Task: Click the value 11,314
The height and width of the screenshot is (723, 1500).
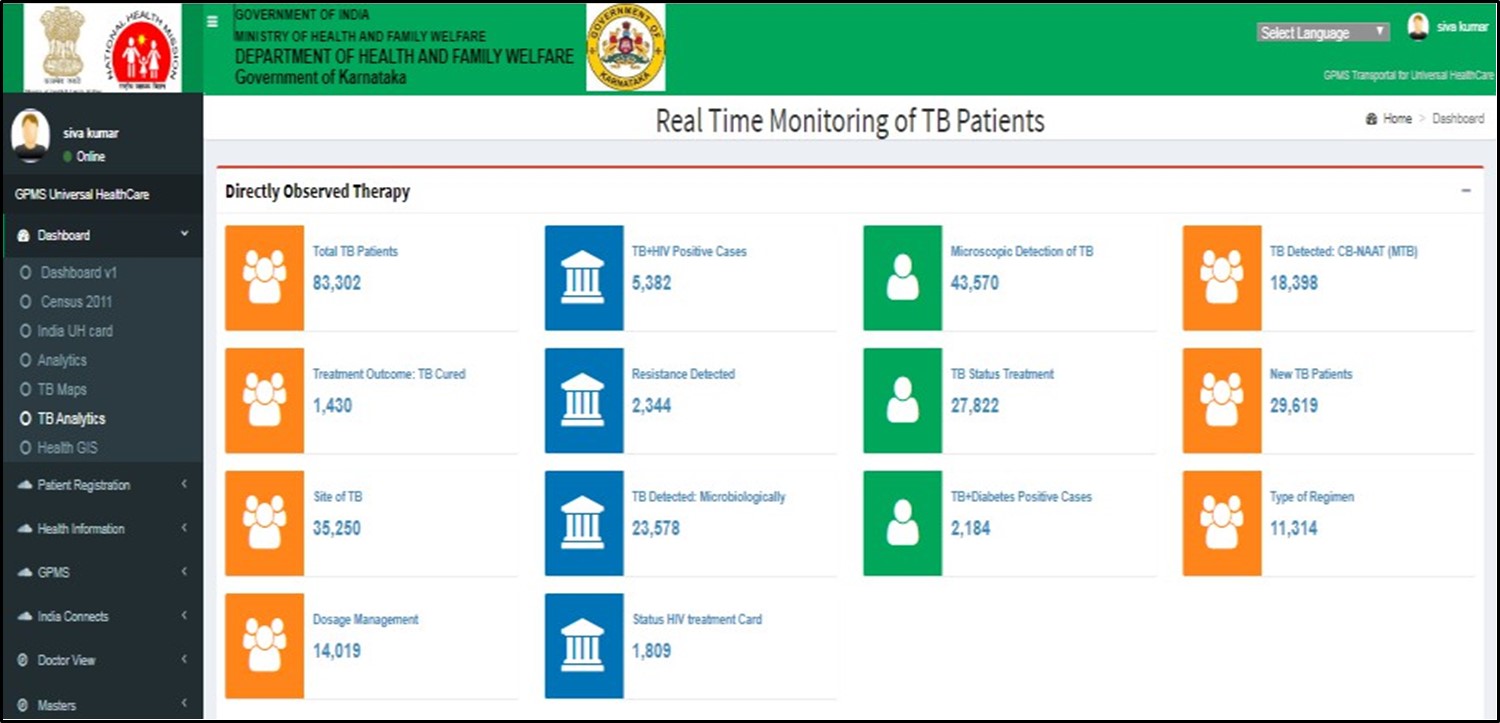Action: click(x=1294, y=528)
